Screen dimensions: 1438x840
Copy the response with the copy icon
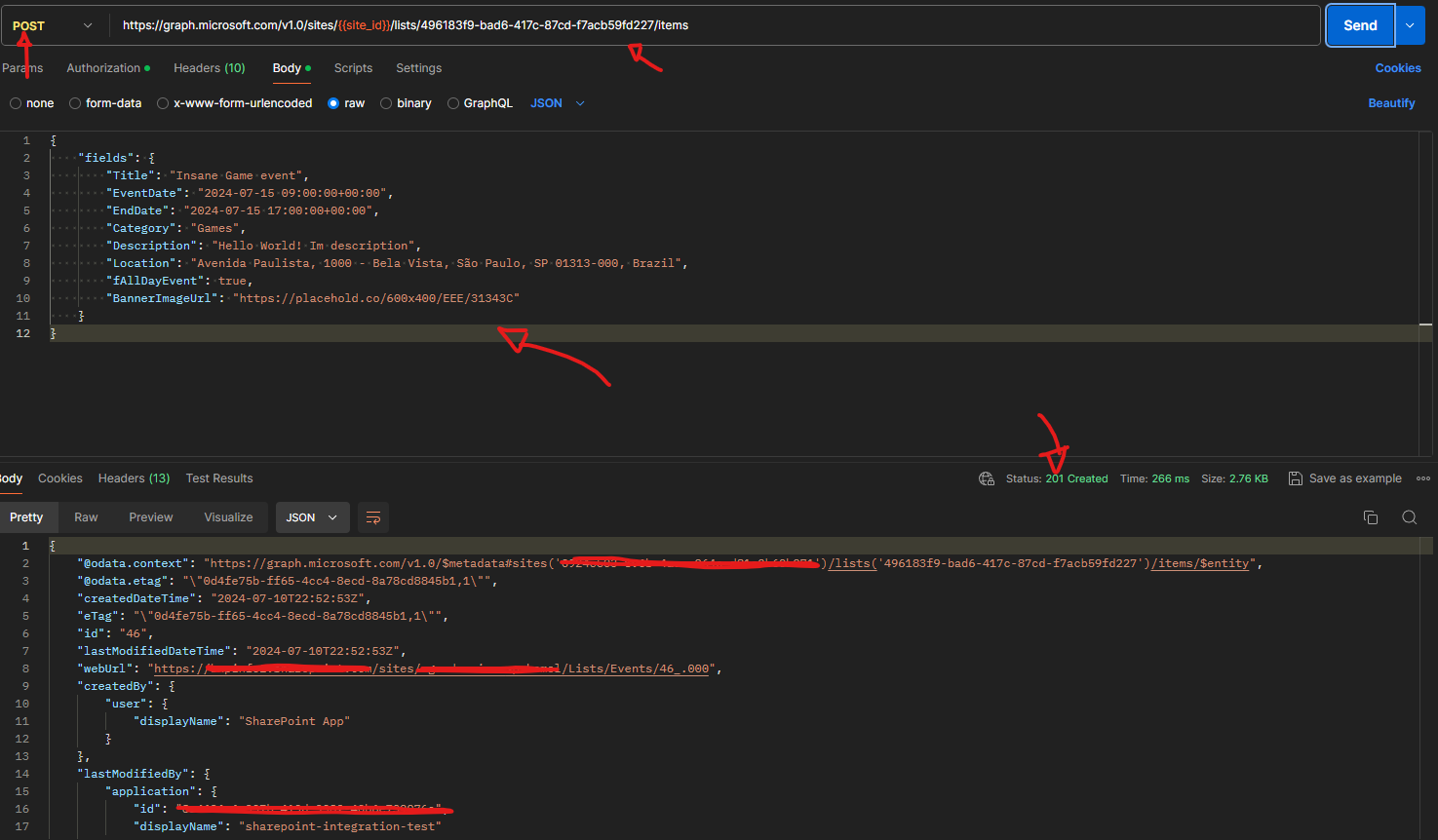[1371, 517]
